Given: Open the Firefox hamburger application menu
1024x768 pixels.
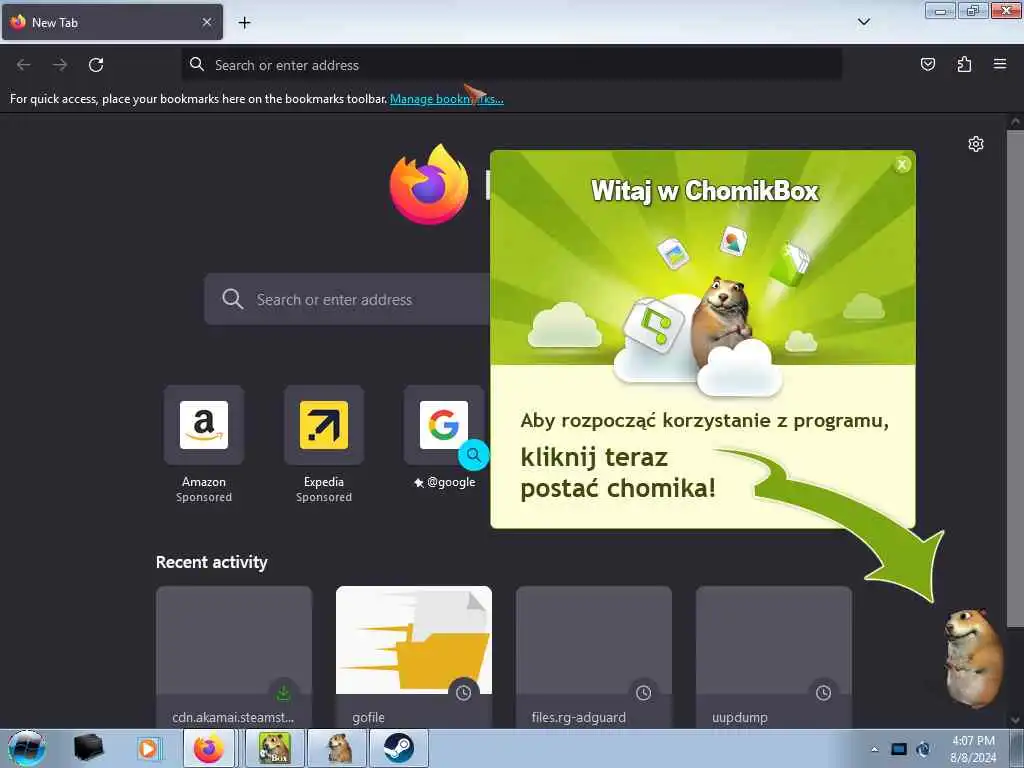Looking at the screenshot, I should (x=999, y=64).
